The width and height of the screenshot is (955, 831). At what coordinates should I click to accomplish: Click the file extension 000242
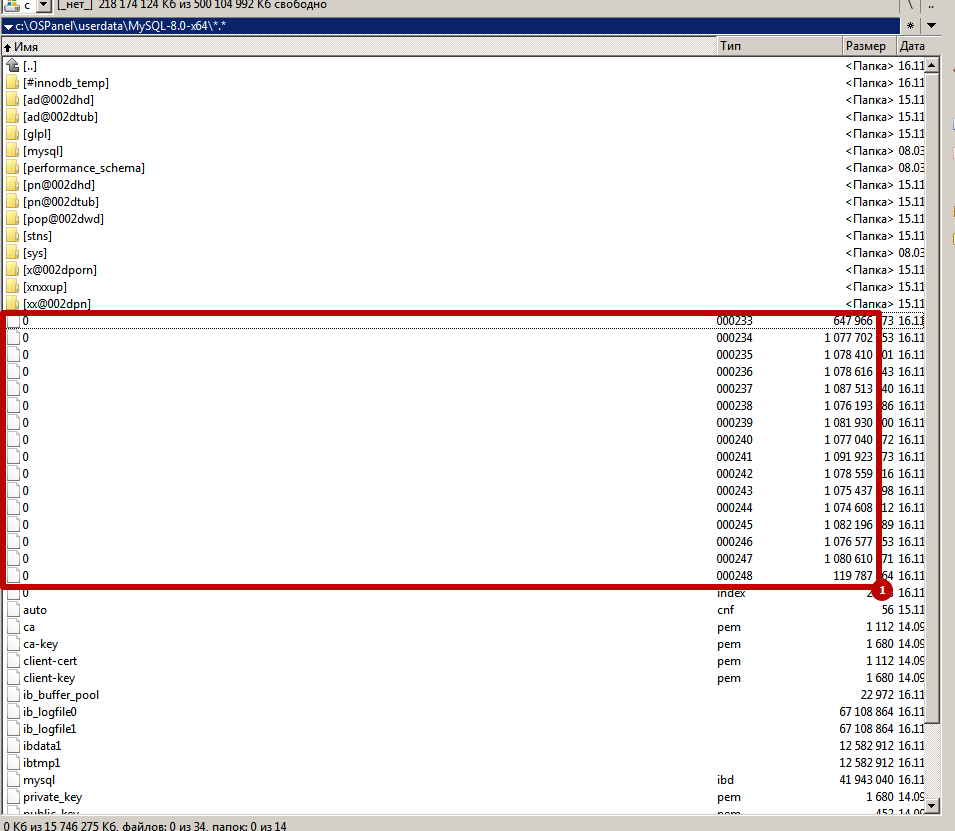point(735,475)
